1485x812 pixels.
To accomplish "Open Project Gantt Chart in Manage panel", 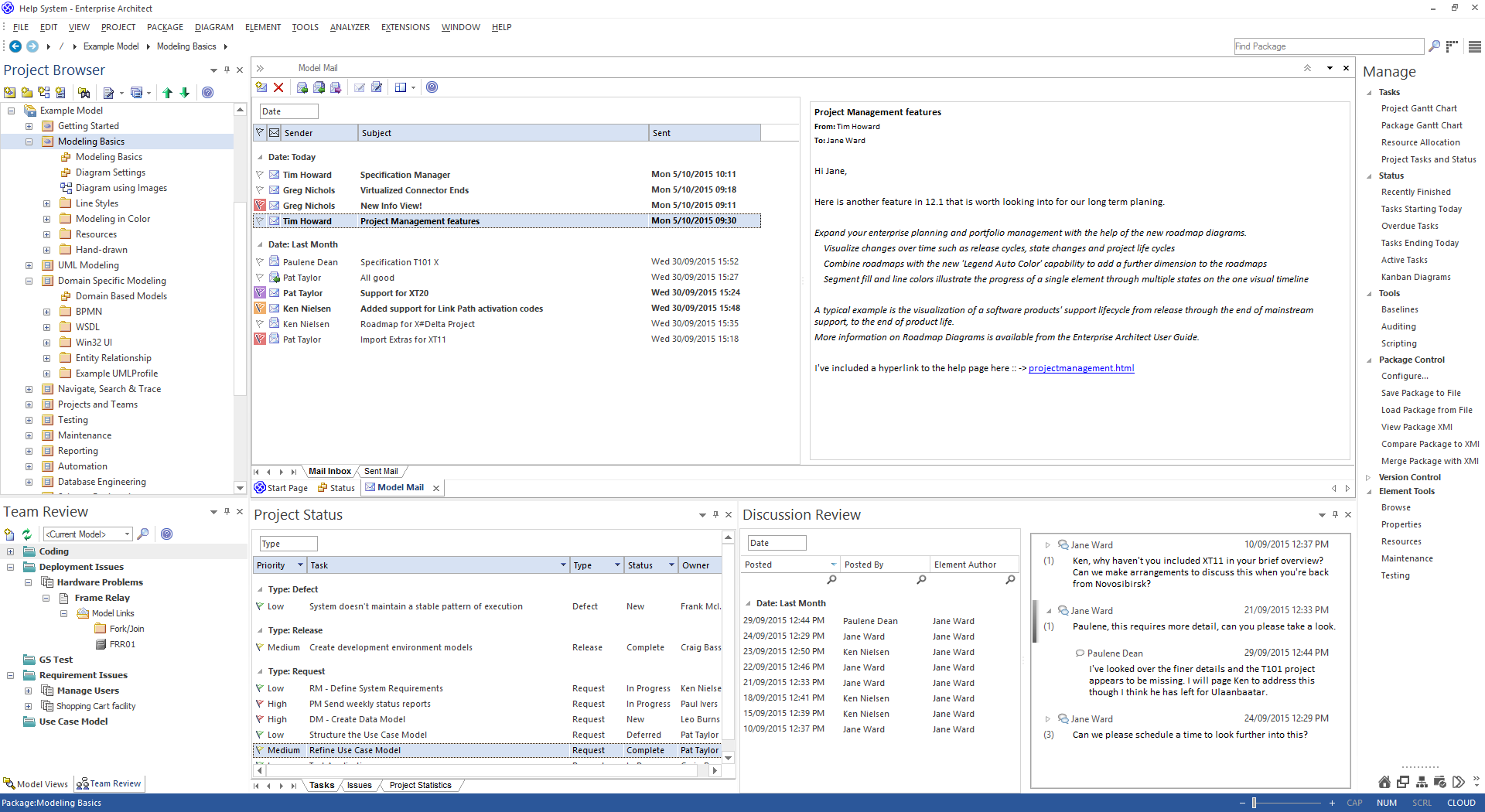I will point(1418,109).
